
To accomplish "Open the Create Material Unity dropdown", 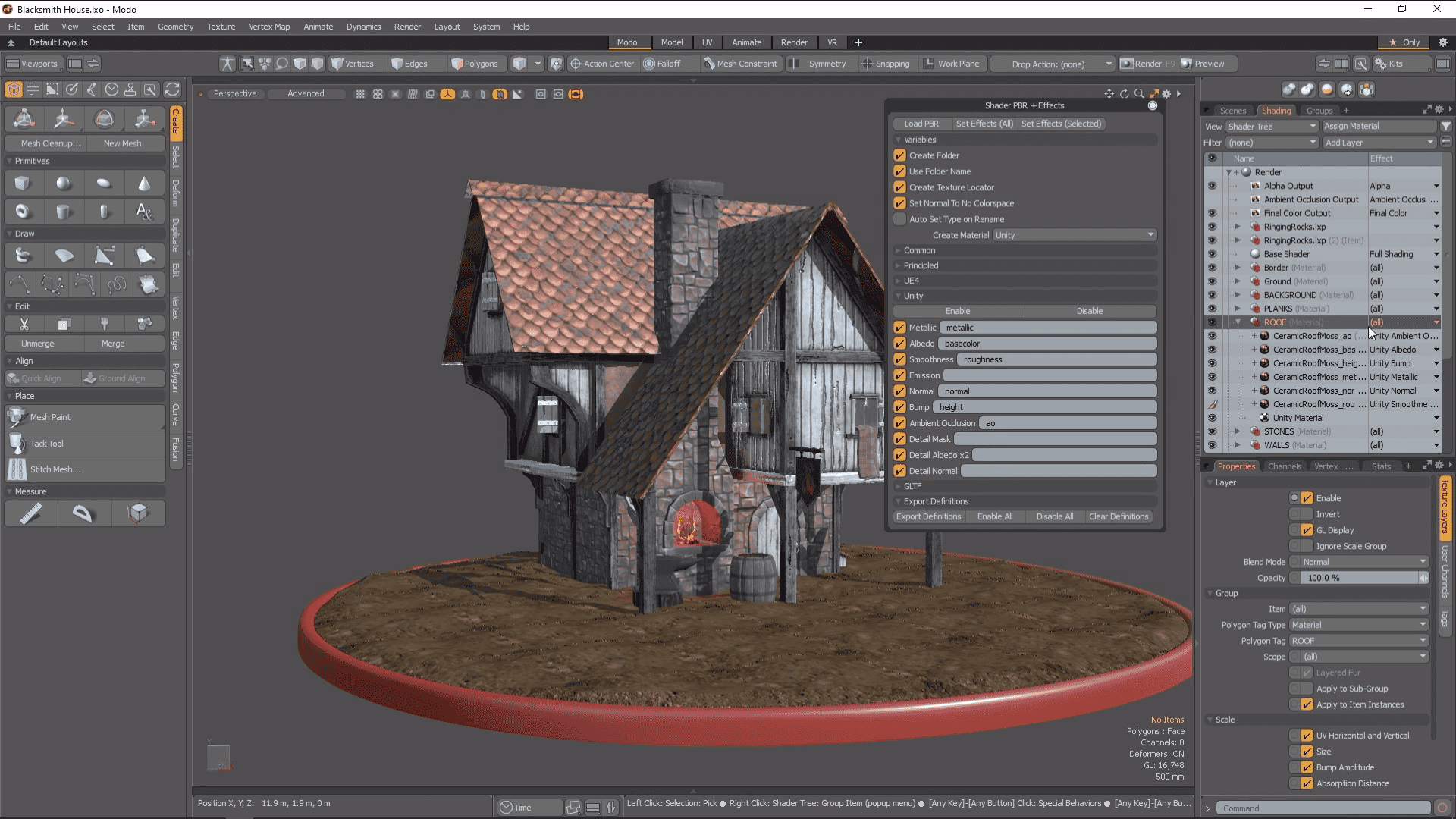I will click(x=1074, y=235).
